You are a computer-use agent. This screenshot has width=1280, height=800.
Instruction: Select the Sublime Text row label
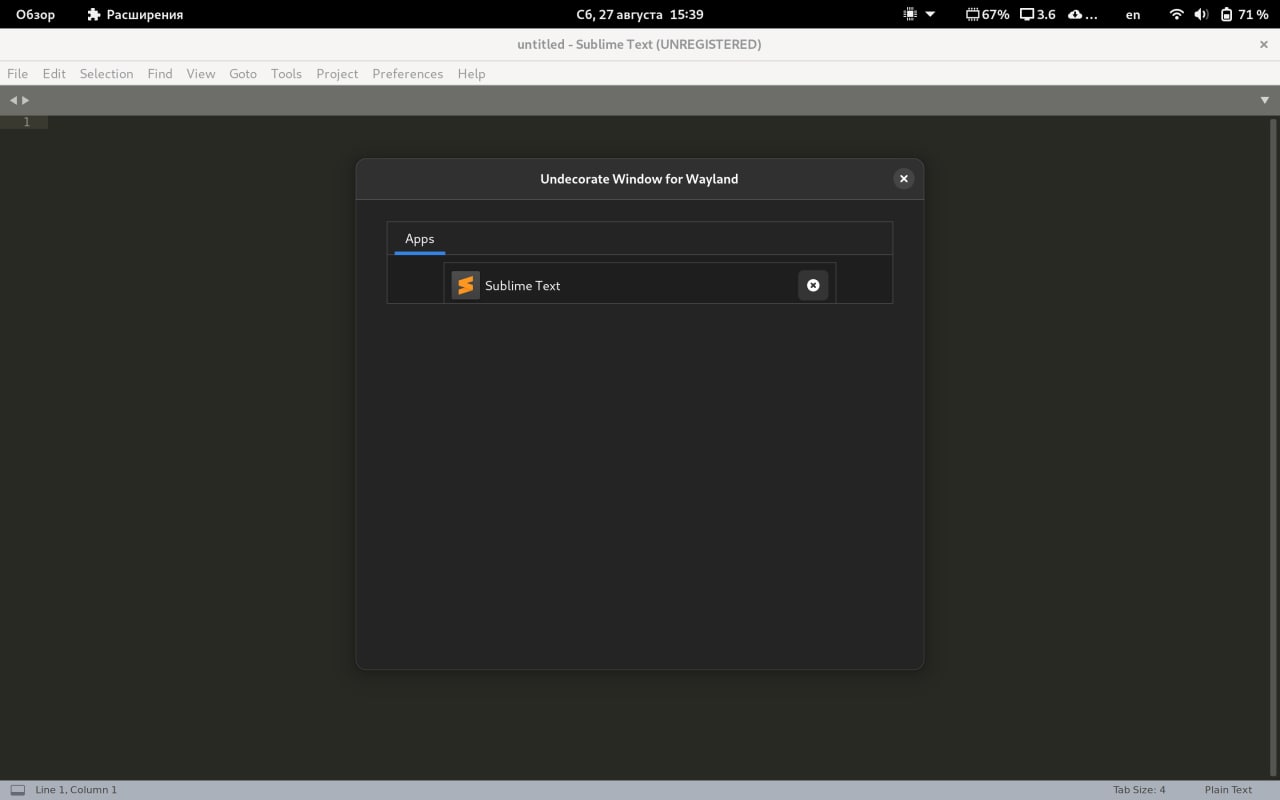tap(523, 286)
